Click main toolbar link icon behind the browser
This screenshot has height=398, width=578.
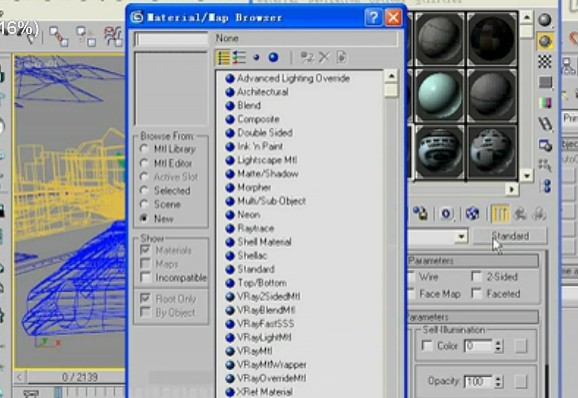pyautogui.click(x=59, y=36)
